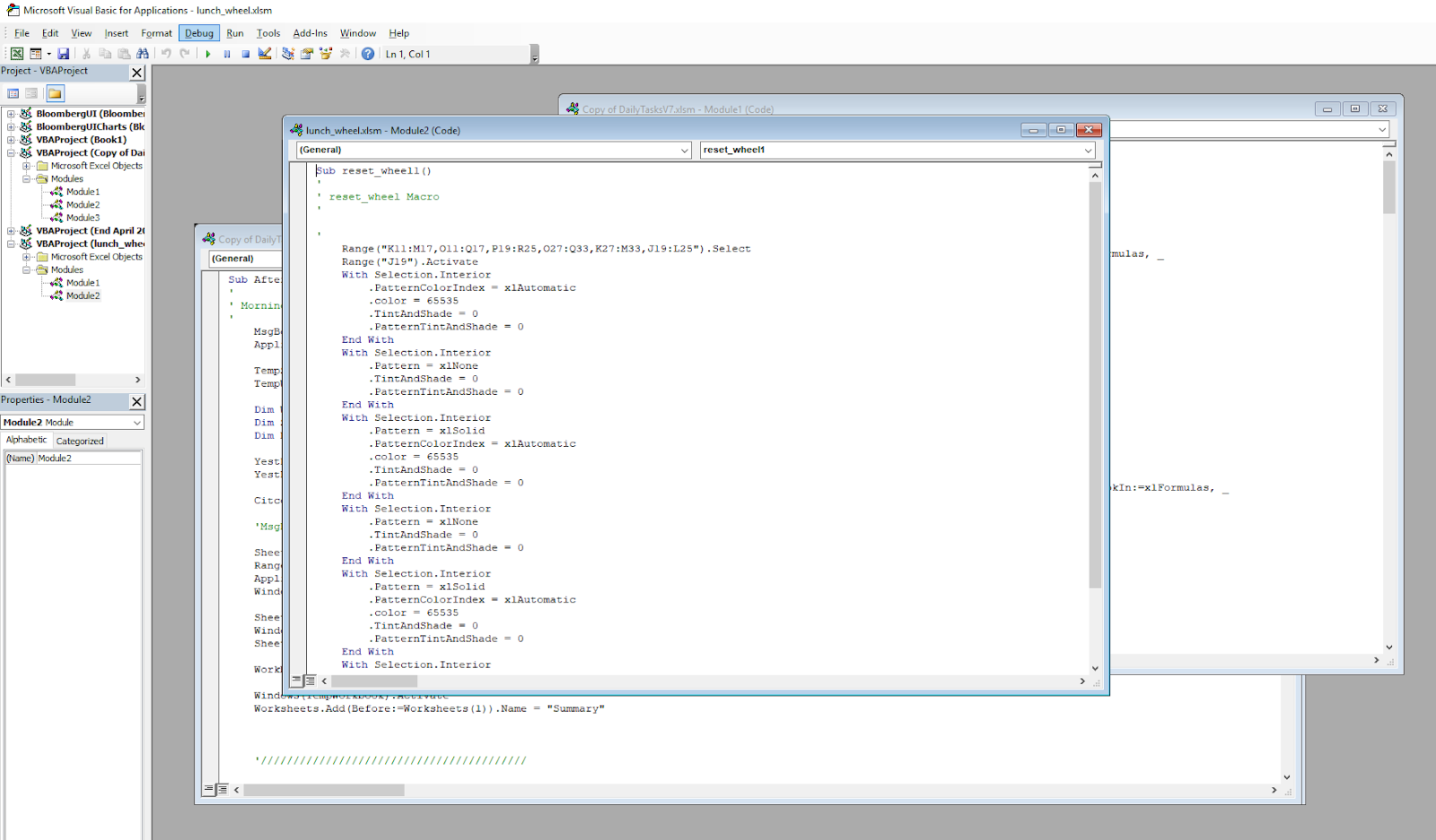1436x840 pixels.
Task: Switch Module2 code window to Full Module View
Action: pyautogui.click(x=310, y=681)
